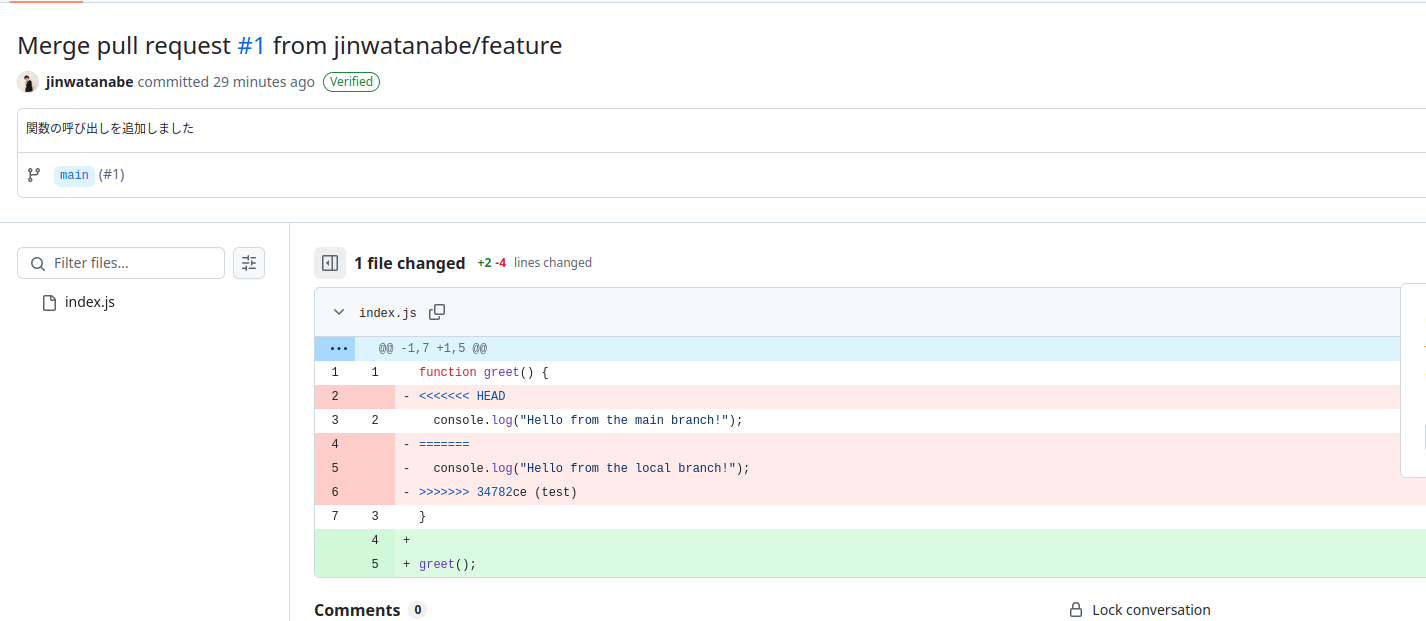Select added line number 5 in diff
This screenshot has width=1426, height=621.
click(375, 564)
